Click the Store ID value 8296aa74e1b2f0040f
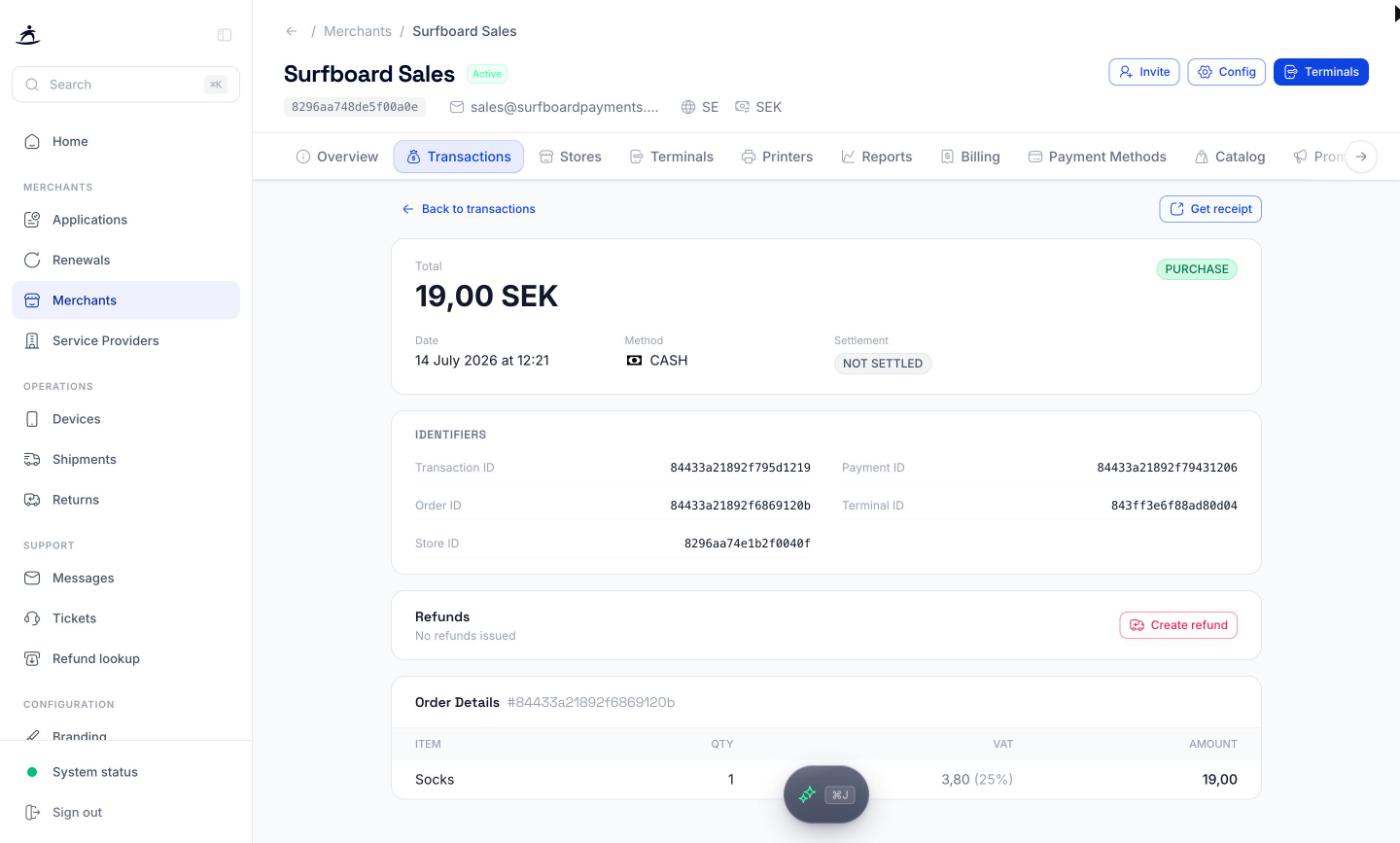 tap(747, 544)
